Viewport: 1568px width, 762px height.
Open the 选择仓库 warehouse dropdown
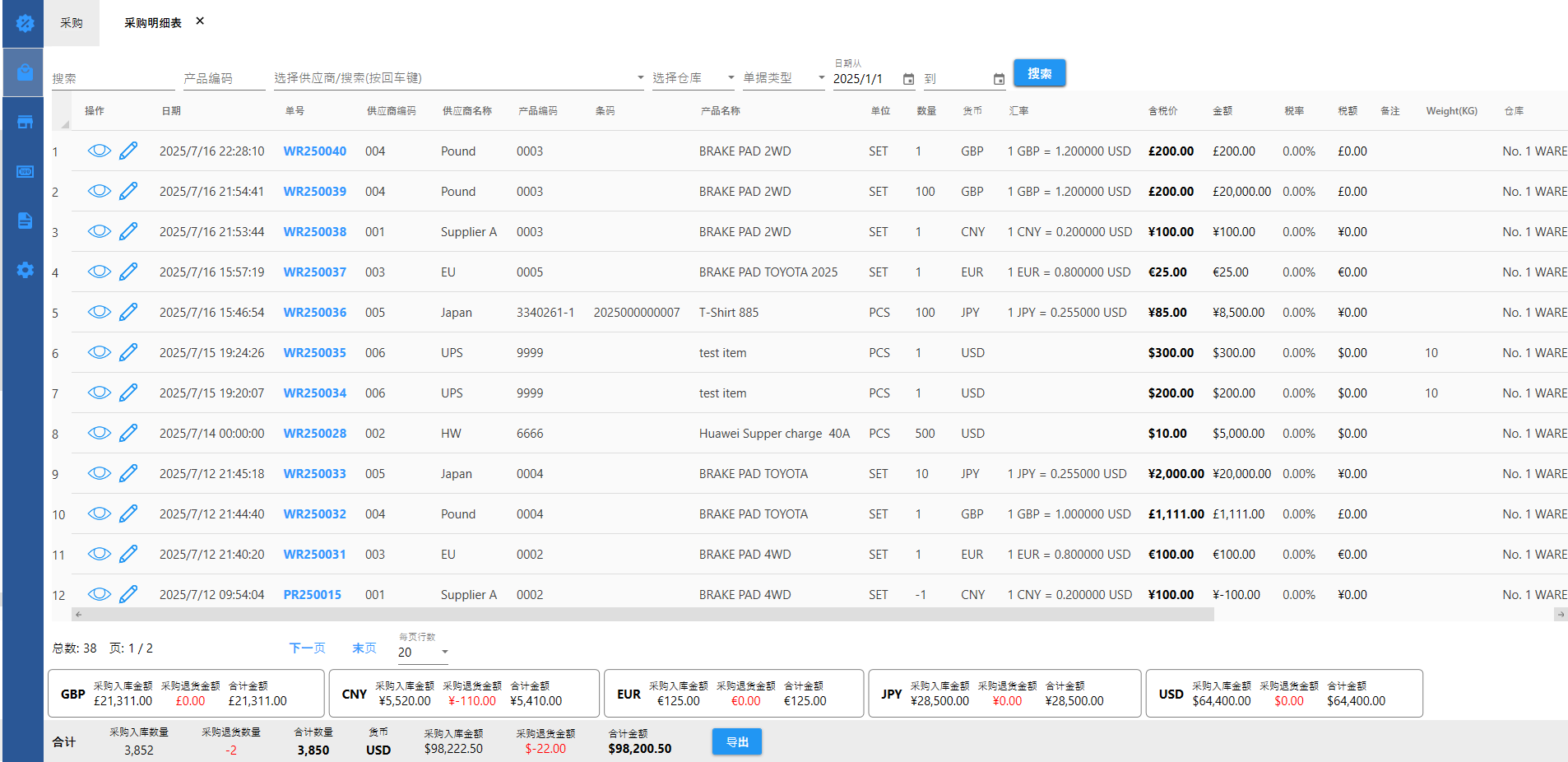point(730,78)
